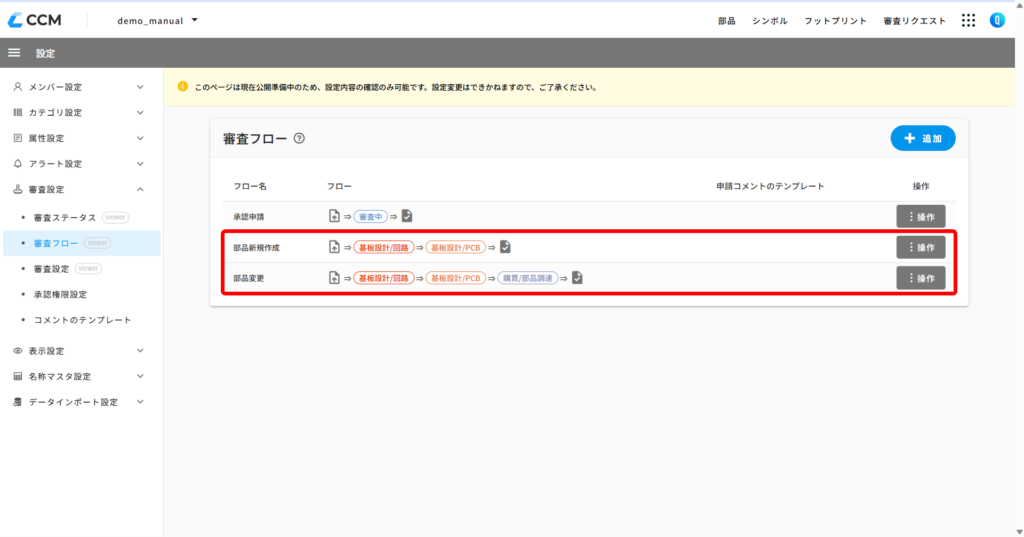Image resolution: width=1024 pixels, height=537 pixels.
Task: Expand カテゴリ設定 chevron
Action: pyautogui.click(x=140, y=112)
